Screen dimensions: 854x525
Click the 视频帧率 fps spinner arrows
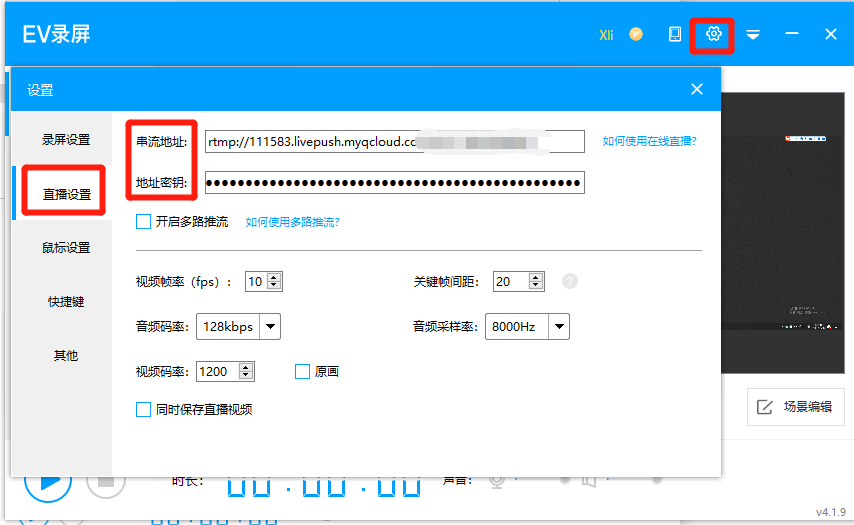(274, 282)
